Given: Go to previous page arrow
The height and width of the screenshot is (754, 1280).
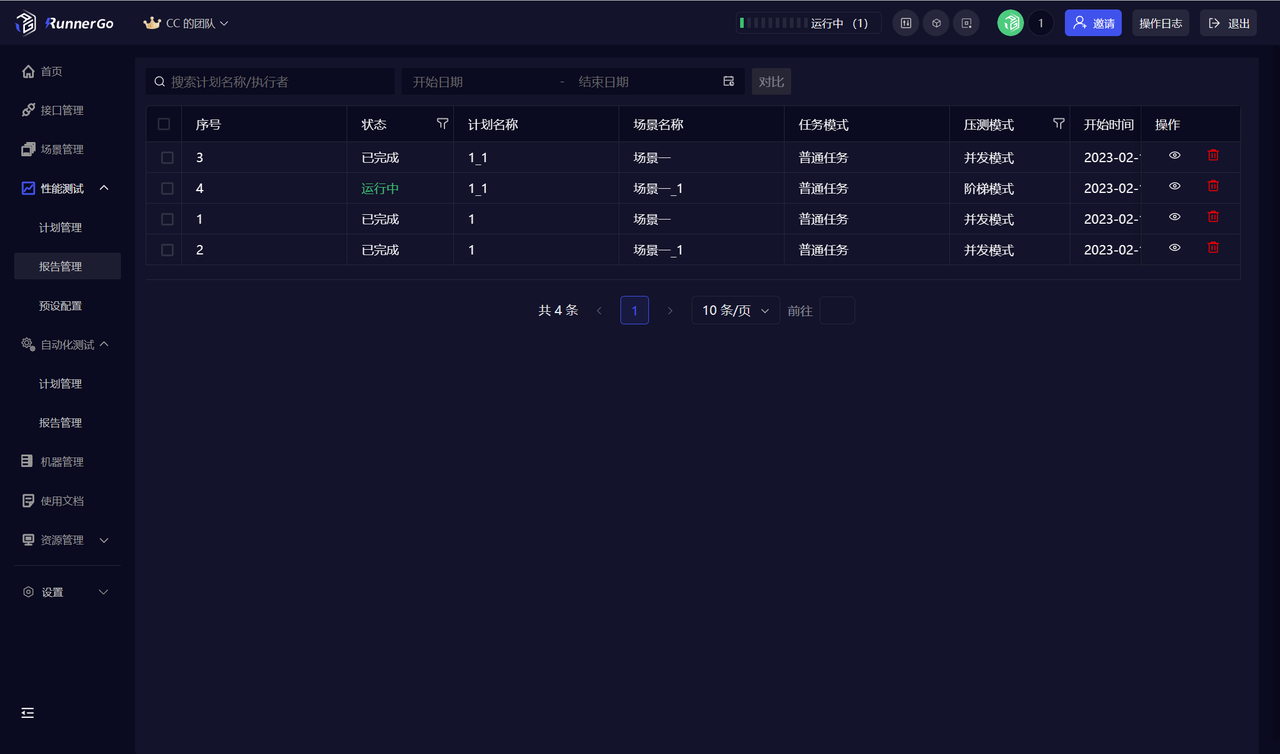Looking at the screenshot, I should pos(599,311).
